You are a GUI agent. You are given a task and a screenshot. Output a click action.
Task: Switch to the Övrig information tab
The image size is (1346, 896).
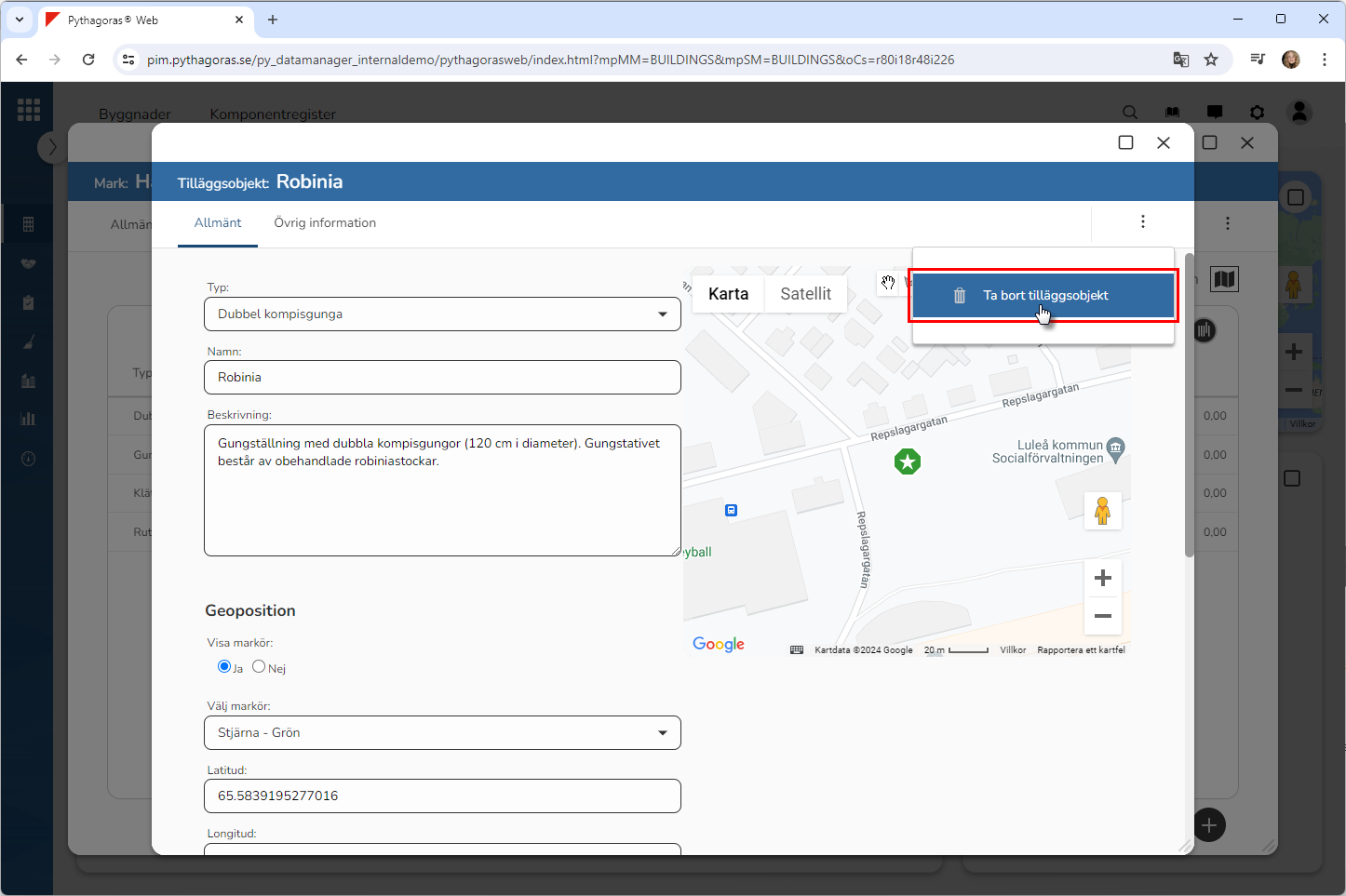[325, 223]
